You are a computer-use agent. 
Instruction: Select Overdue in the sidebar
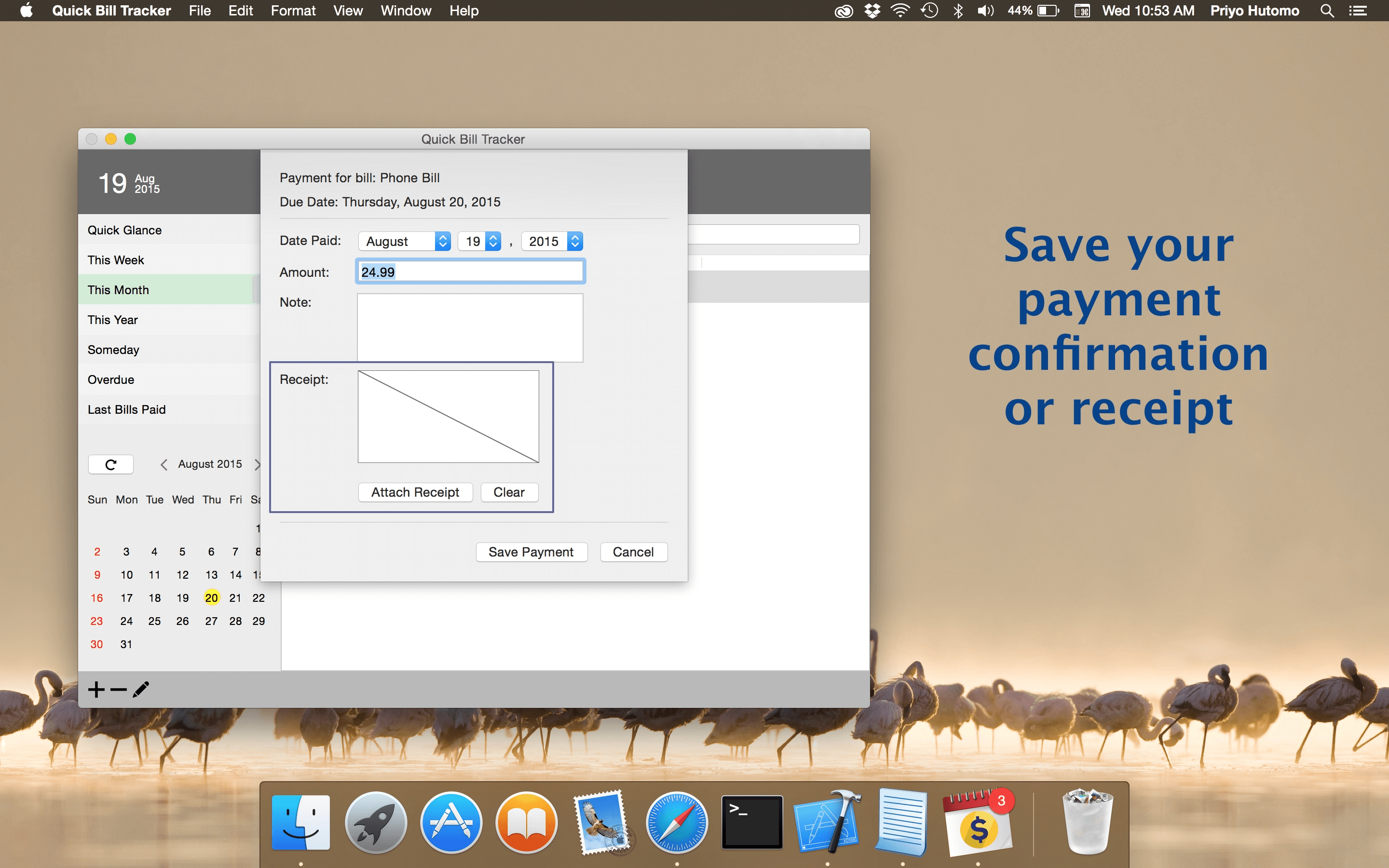[111, 380]
